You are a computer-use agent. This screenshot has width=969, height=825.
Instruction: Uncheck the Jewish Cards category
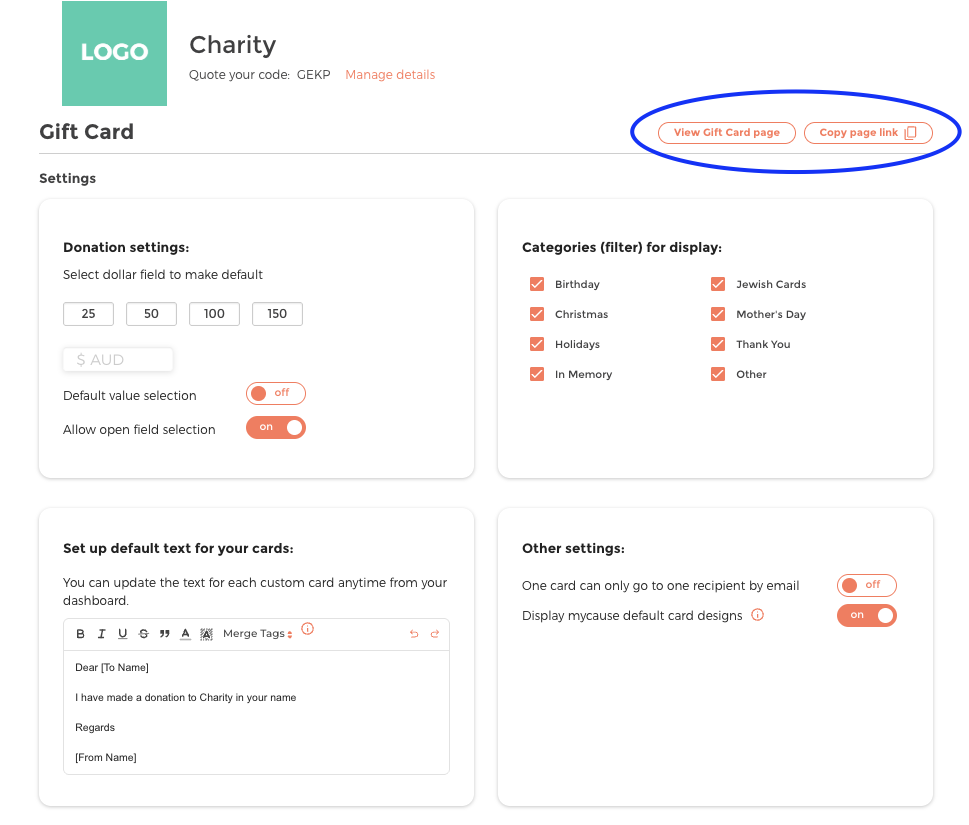coord(718,284)
